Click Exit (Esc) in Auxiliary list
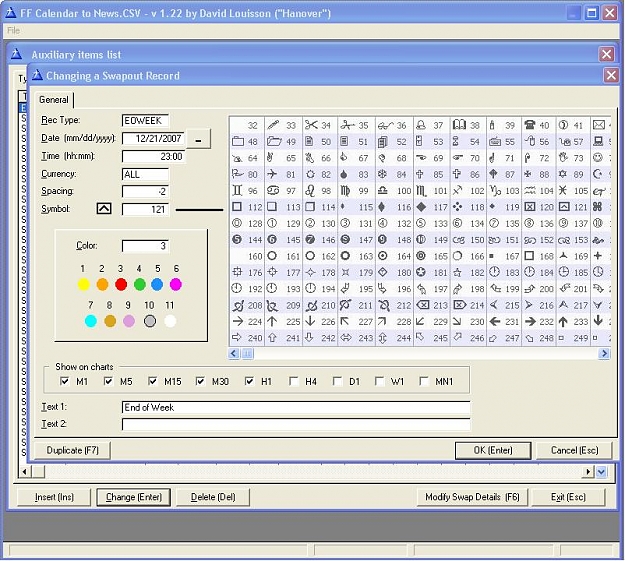The width and height of the screenshot is (625, 561). point(568,497)
